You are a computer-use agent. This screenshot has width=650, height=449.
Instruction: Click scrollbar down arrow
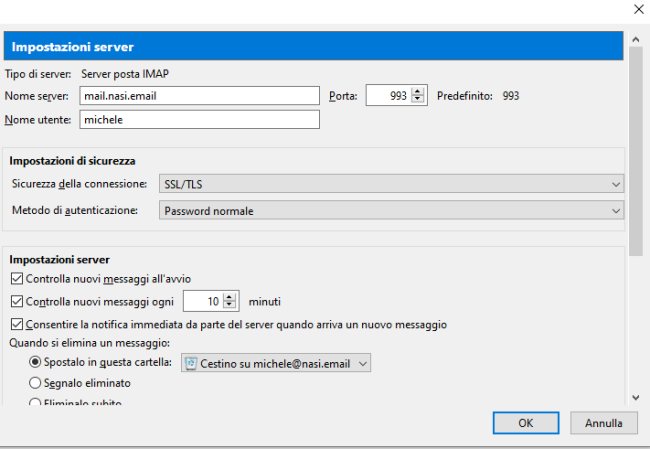635,397
